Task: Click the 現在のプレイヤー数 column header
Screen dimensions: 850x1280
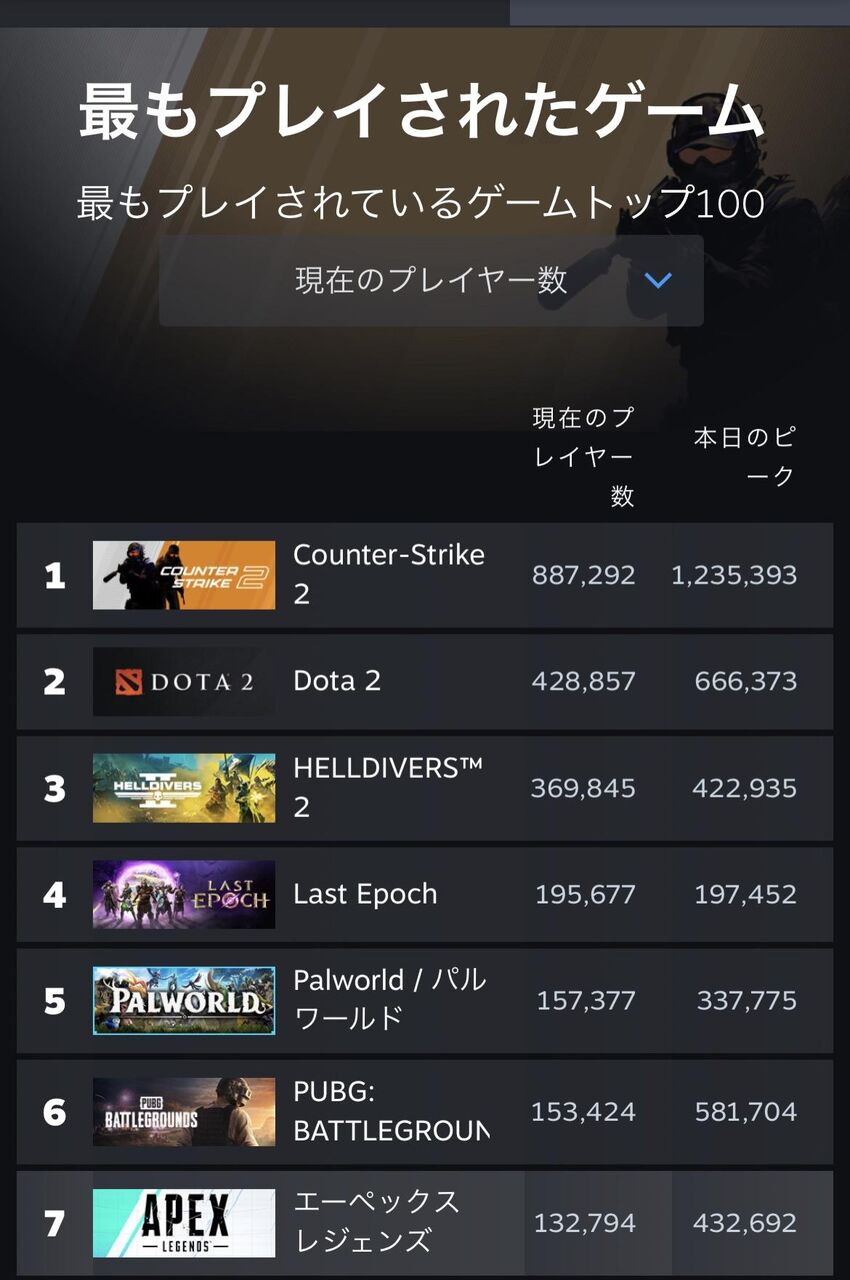Action: click(x=584, y=456)
